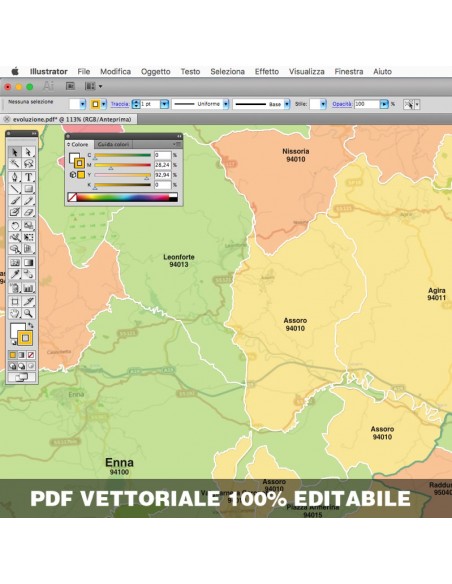Open the arrange documents dropdown
This screenshot has height=584, width=452.
(93, 86)
